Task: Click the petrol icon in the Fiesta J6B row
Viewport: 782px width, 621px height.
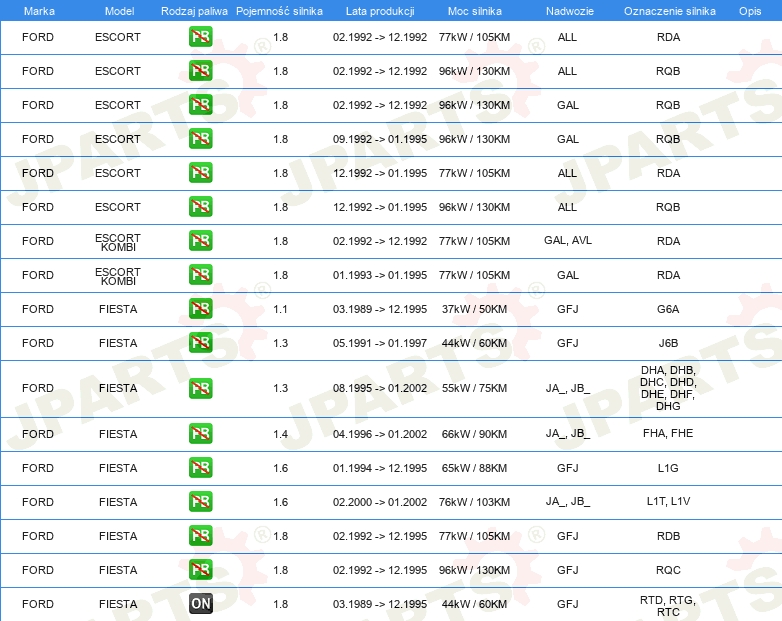Action: 200,343
